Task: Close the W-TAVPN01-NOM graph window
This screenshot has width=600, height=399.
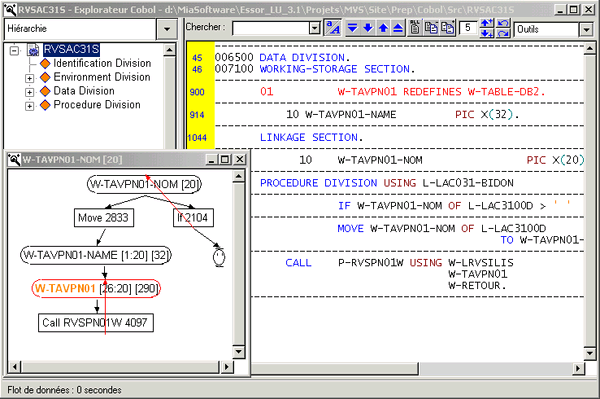Action: click(240, 159)
